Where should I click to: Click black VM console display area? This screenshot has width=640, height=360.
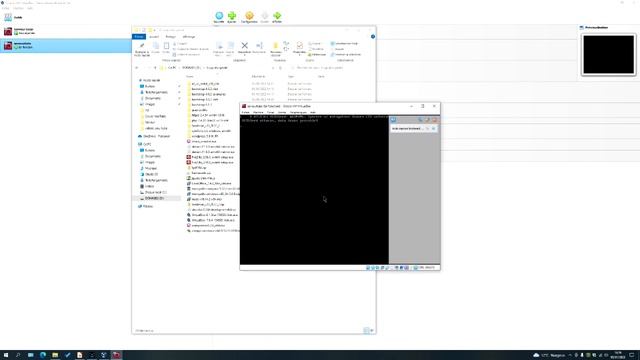coord(314,190)
